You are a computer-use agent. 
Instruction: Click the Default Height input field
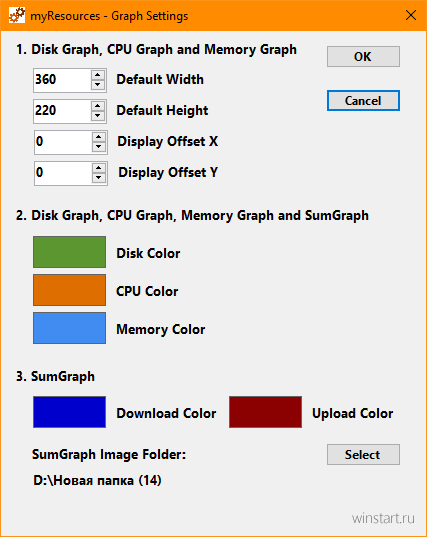coord(62,111)
